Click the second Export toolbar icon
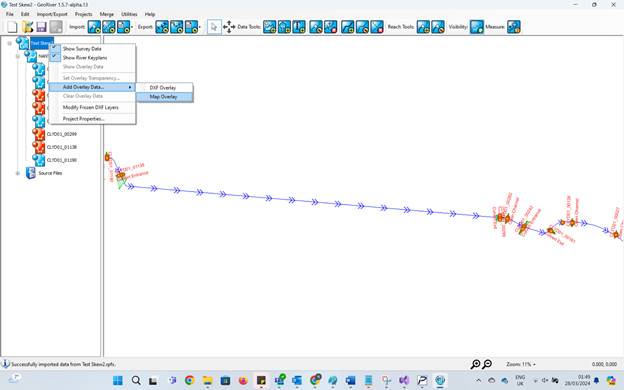 coord(176,27)
